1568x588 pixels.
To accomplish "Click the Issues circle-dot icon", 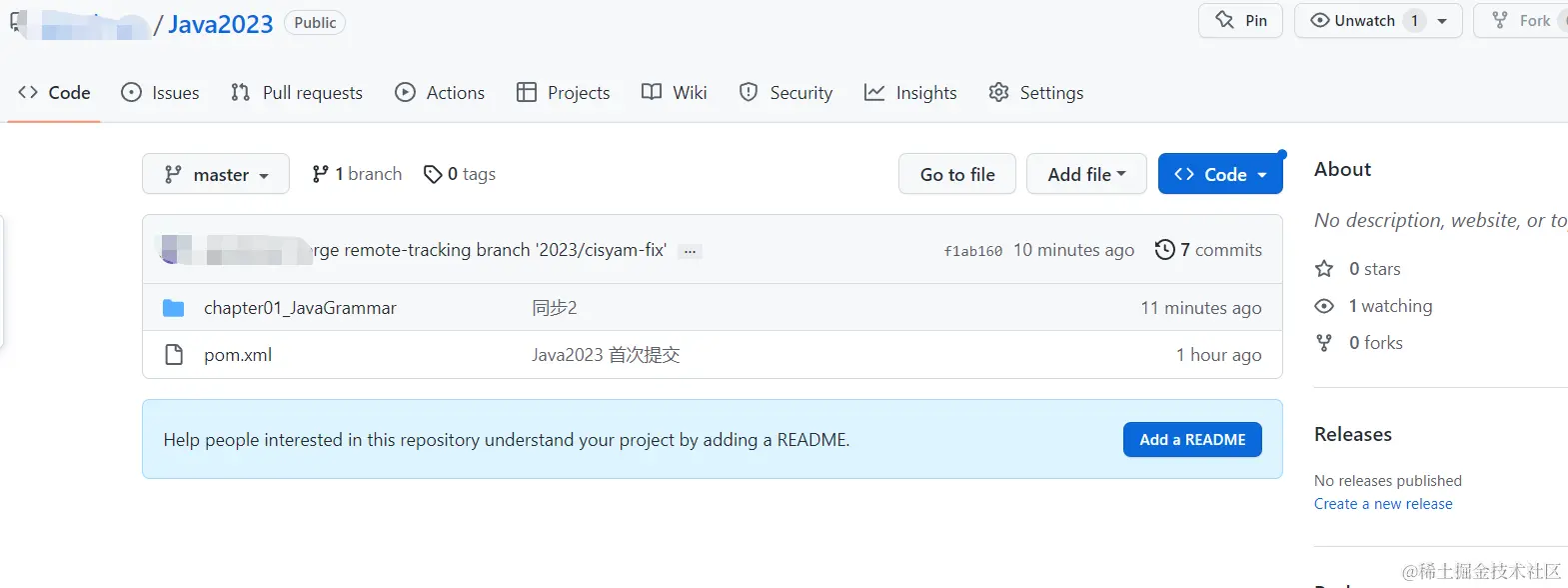I will coord(131,93).
